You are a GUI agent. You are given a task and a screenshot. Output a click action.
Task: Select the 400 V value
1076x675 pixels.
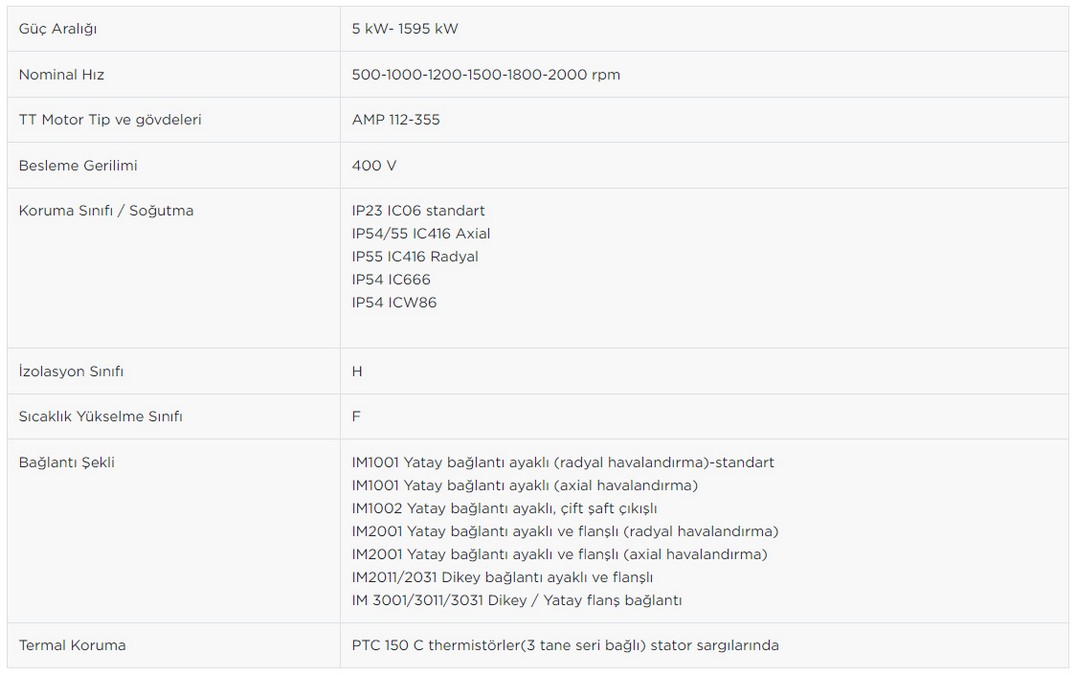pyautogui.click(x=374, y=166)
